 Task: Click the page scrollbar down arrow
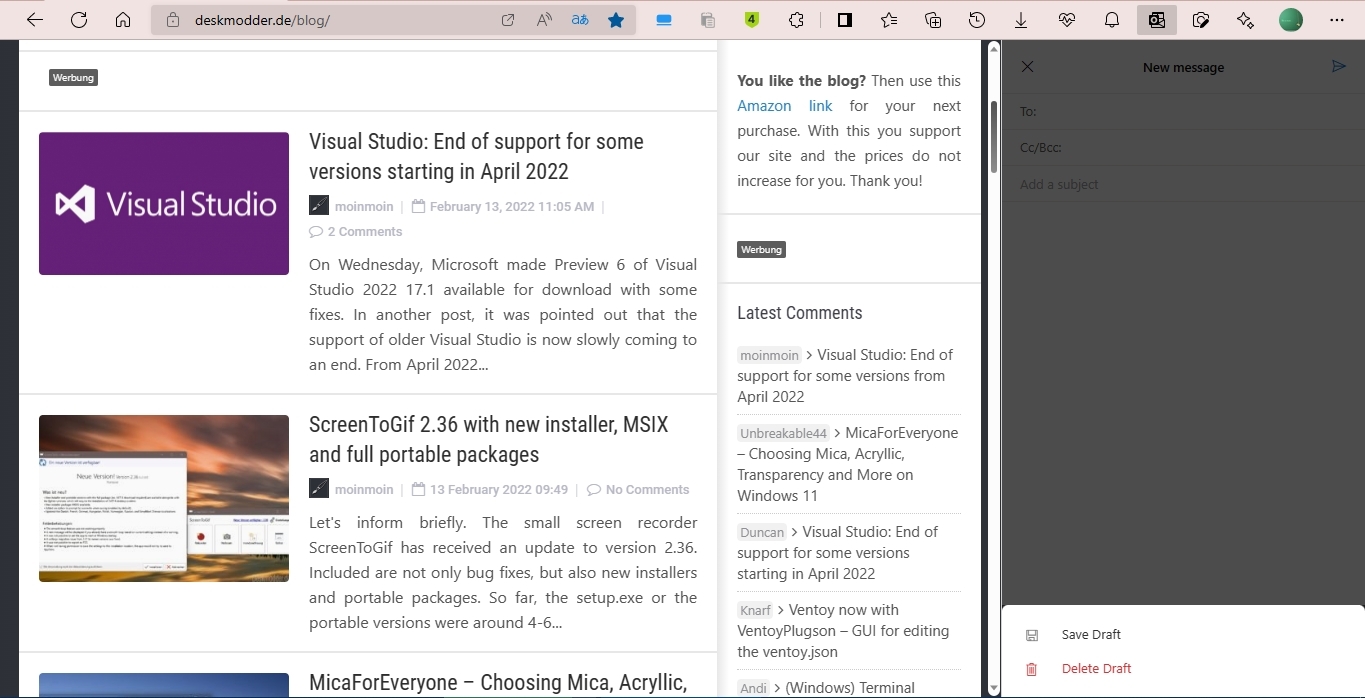[993, 688]
